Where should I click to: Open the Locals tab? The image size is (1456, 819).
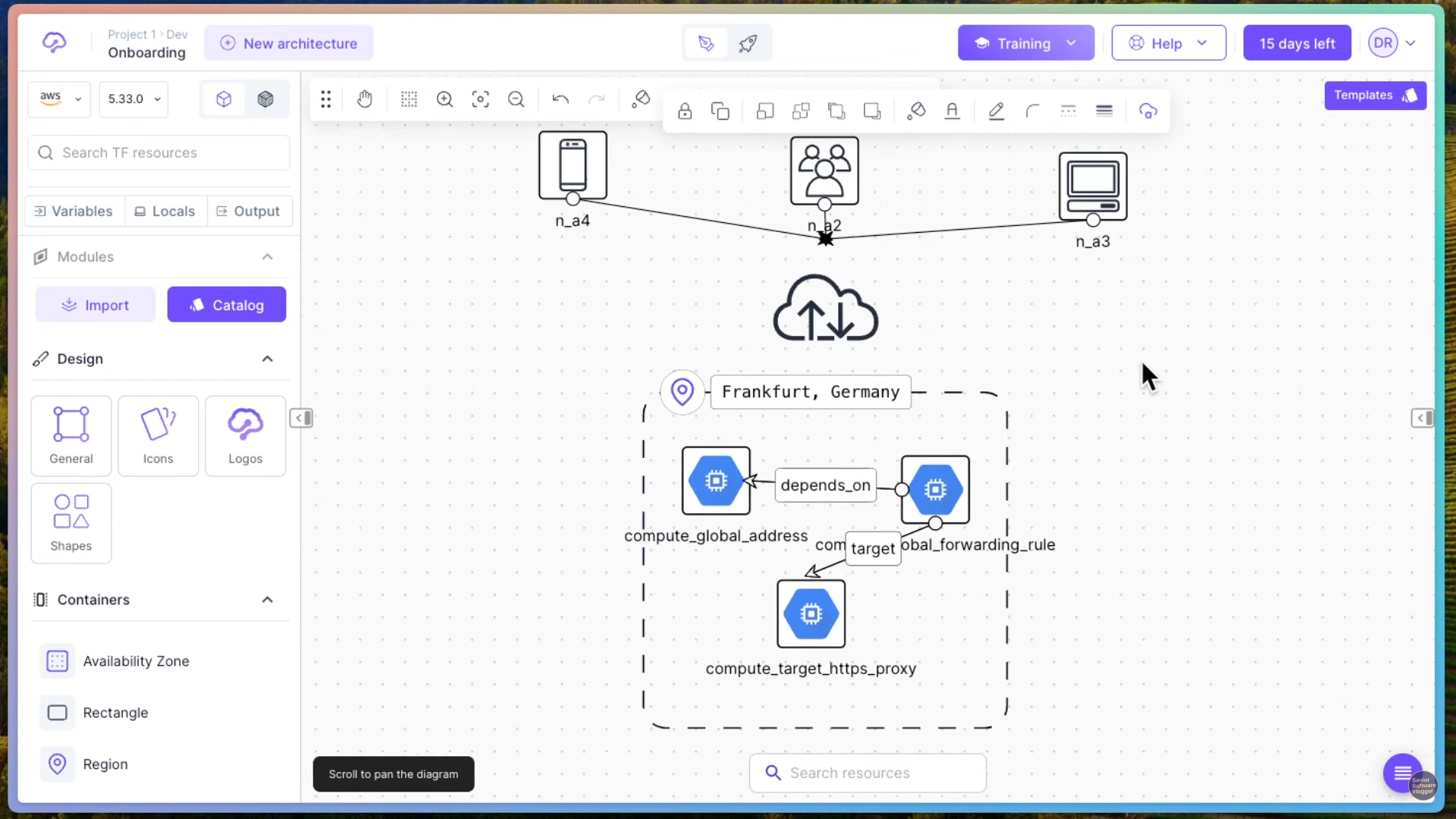[165, 212]
